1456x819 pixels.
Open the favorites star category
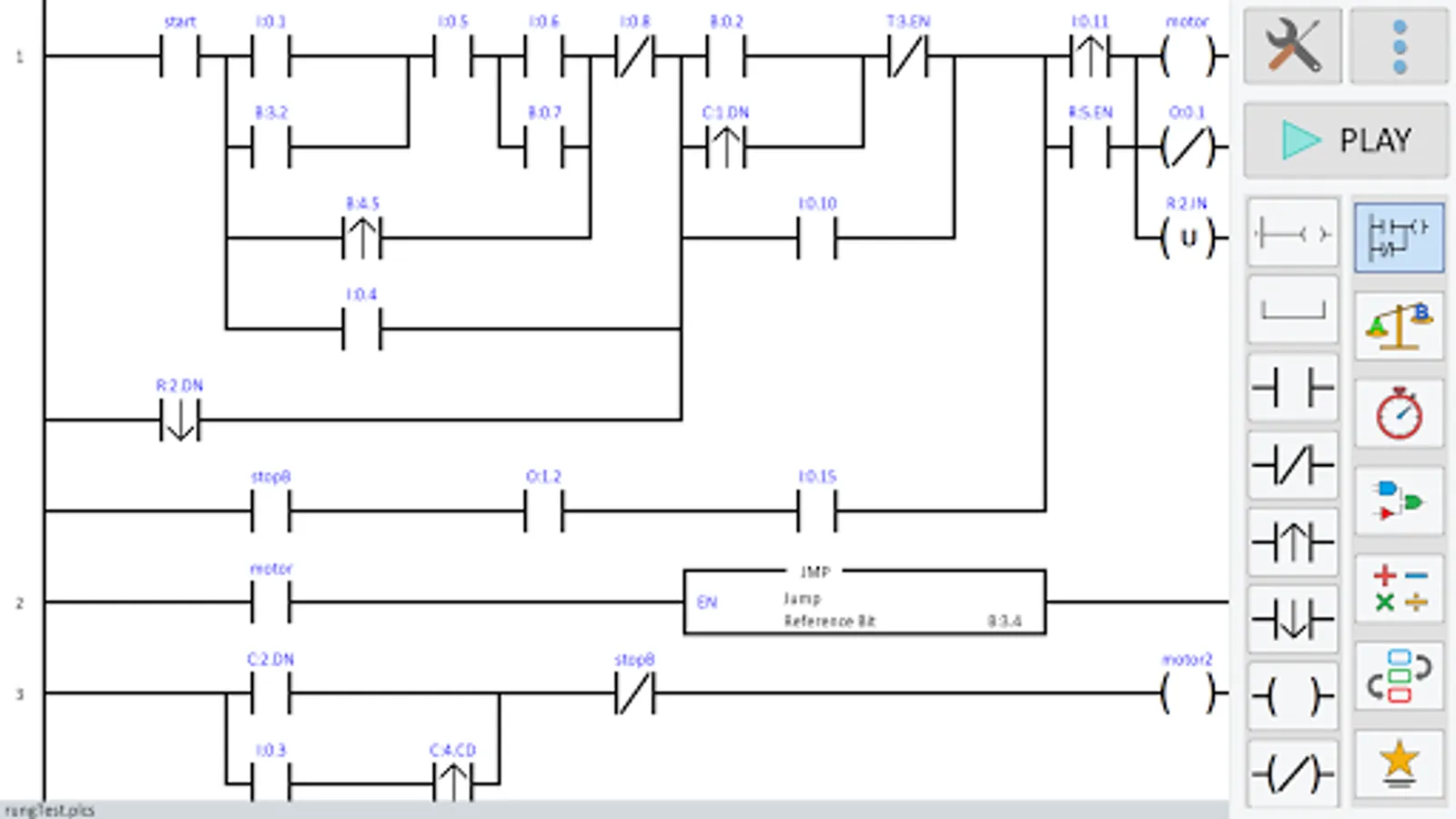coord(1399,763)
